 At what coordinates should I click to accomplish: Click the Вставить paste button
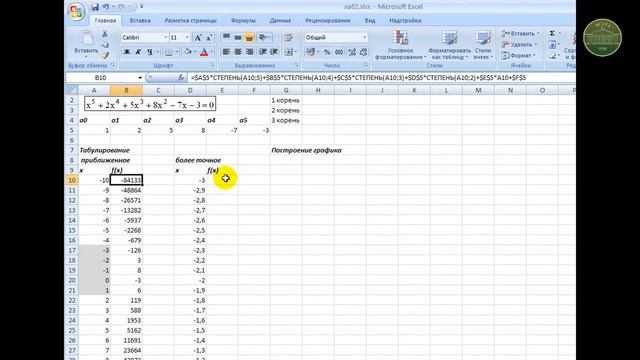click(86, 43)
